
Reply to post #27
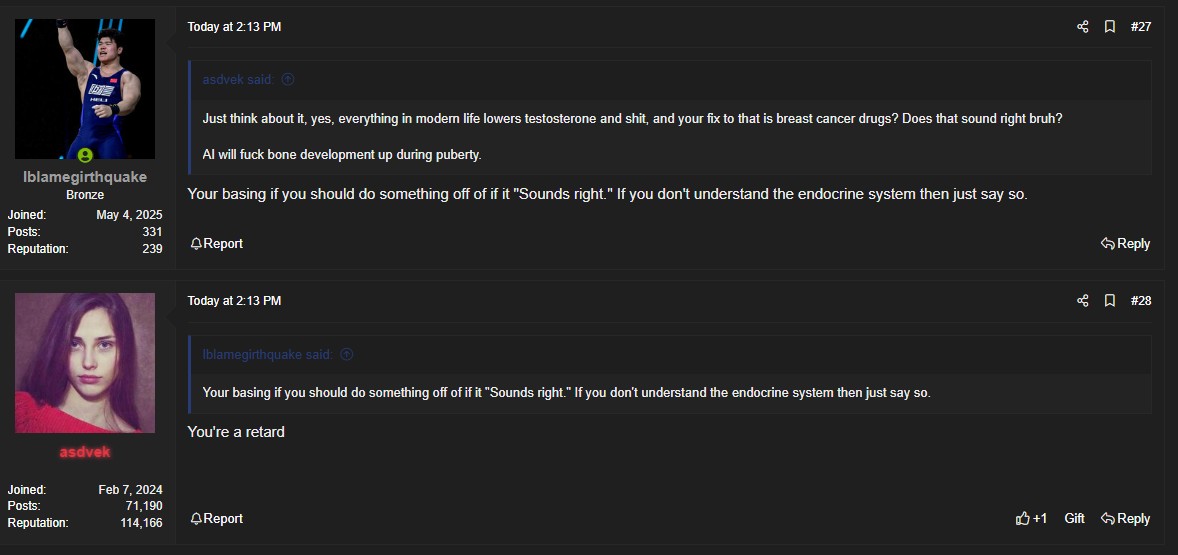tap(1125, 244)
